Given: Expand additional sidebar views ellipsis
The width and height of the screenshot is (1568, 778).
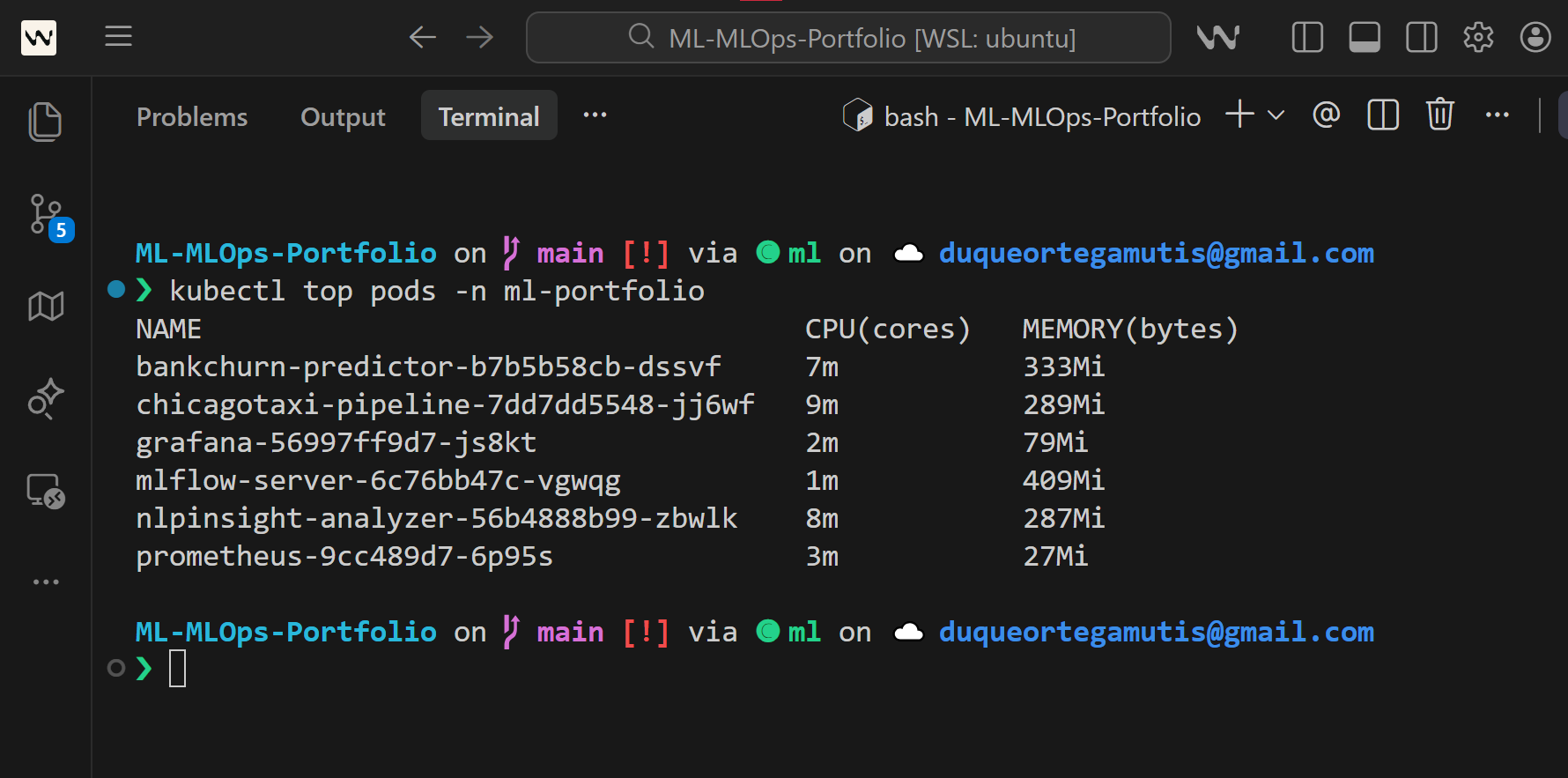Looking at the screenshot, I should (46, 582).
